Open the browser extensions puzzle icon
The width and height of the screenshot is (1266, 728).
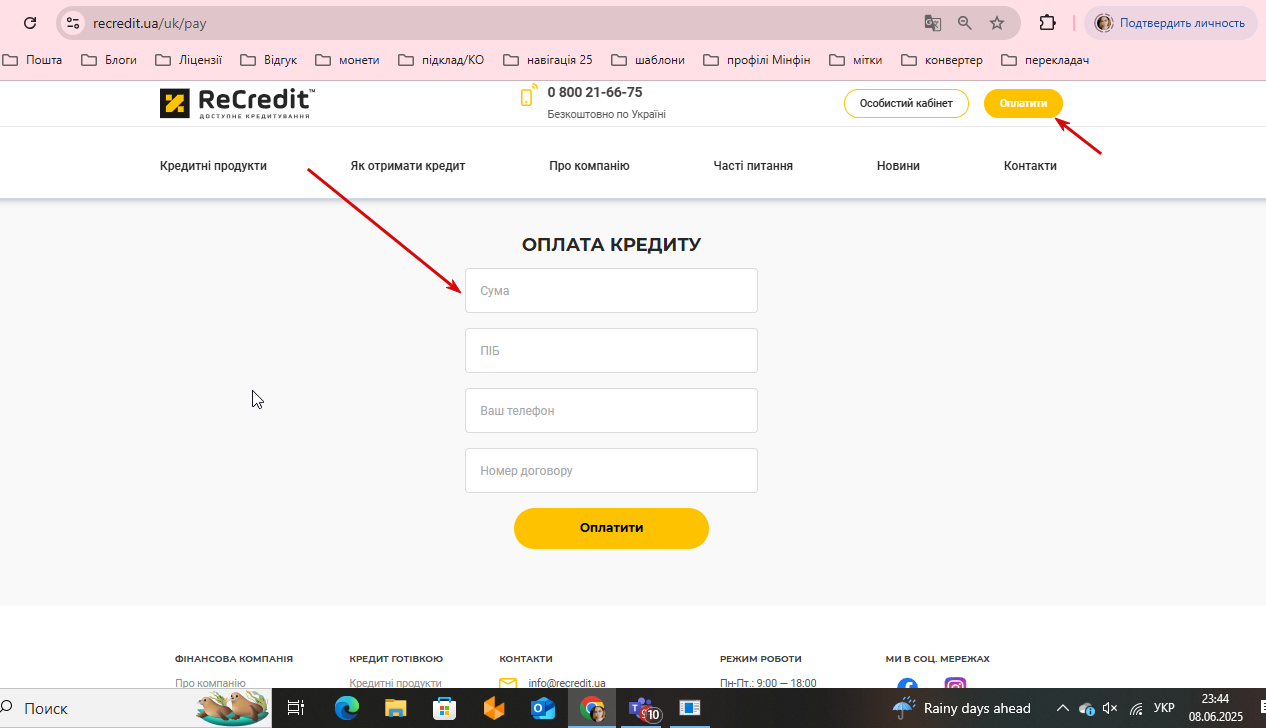(x=1048, y=22)
